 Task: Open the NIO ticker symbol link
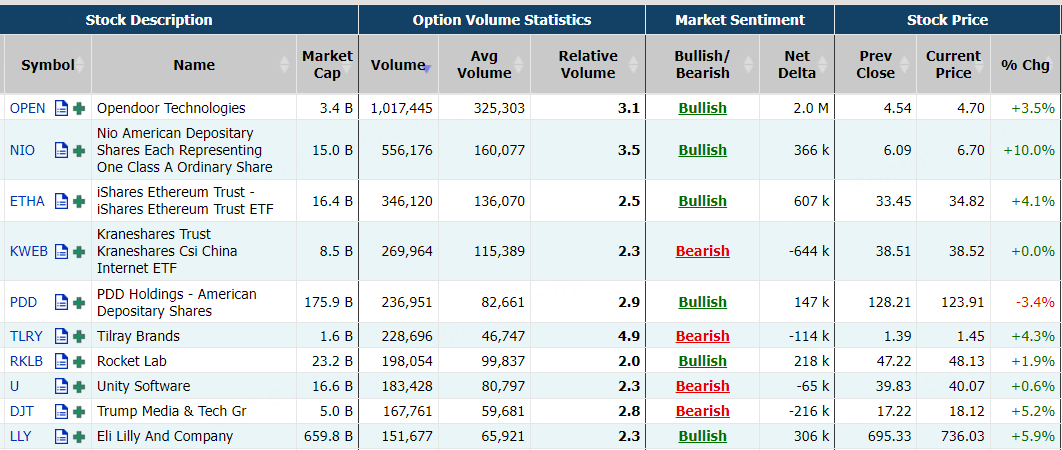coord(22,150)
